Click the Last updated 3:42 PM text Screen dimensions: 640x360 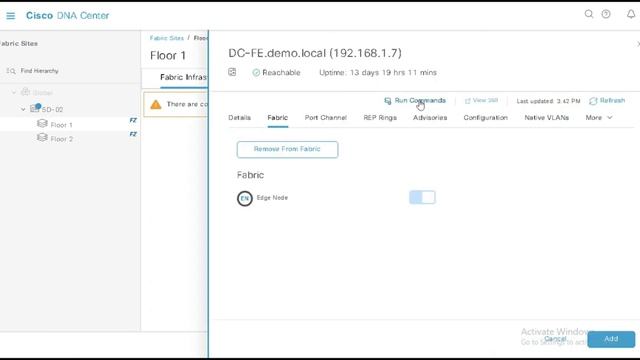(x=548, y=101)
